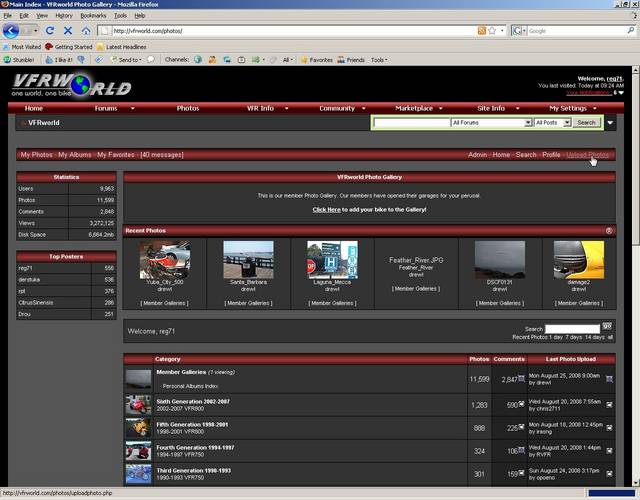Image resolution: width=640 pixels, height=500 pixels.
Task: Expand the Forums navigation menu
Action: pyautogui.click(x=106, y=108)
